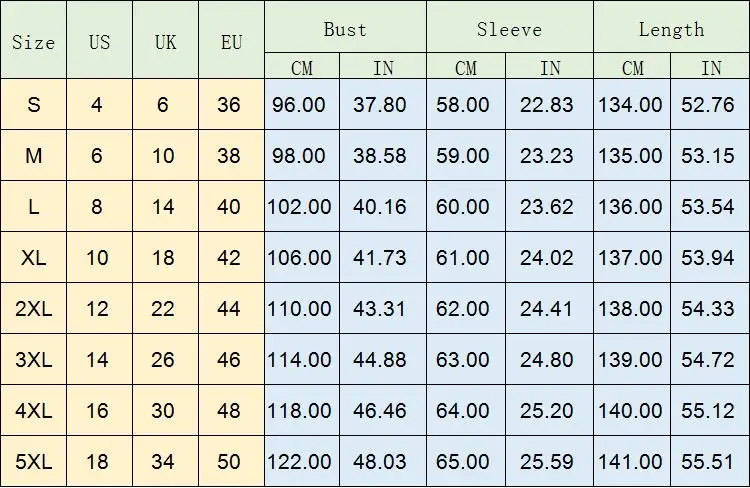Click the Size column header
Image resolution: width=750 pixels, height=488 pixels.
33,40
